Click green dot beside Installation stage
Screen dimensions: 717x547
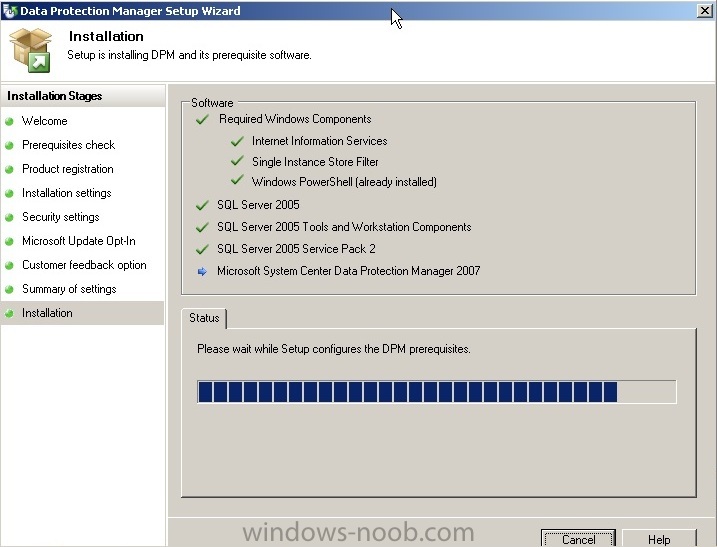coord(9,314)
